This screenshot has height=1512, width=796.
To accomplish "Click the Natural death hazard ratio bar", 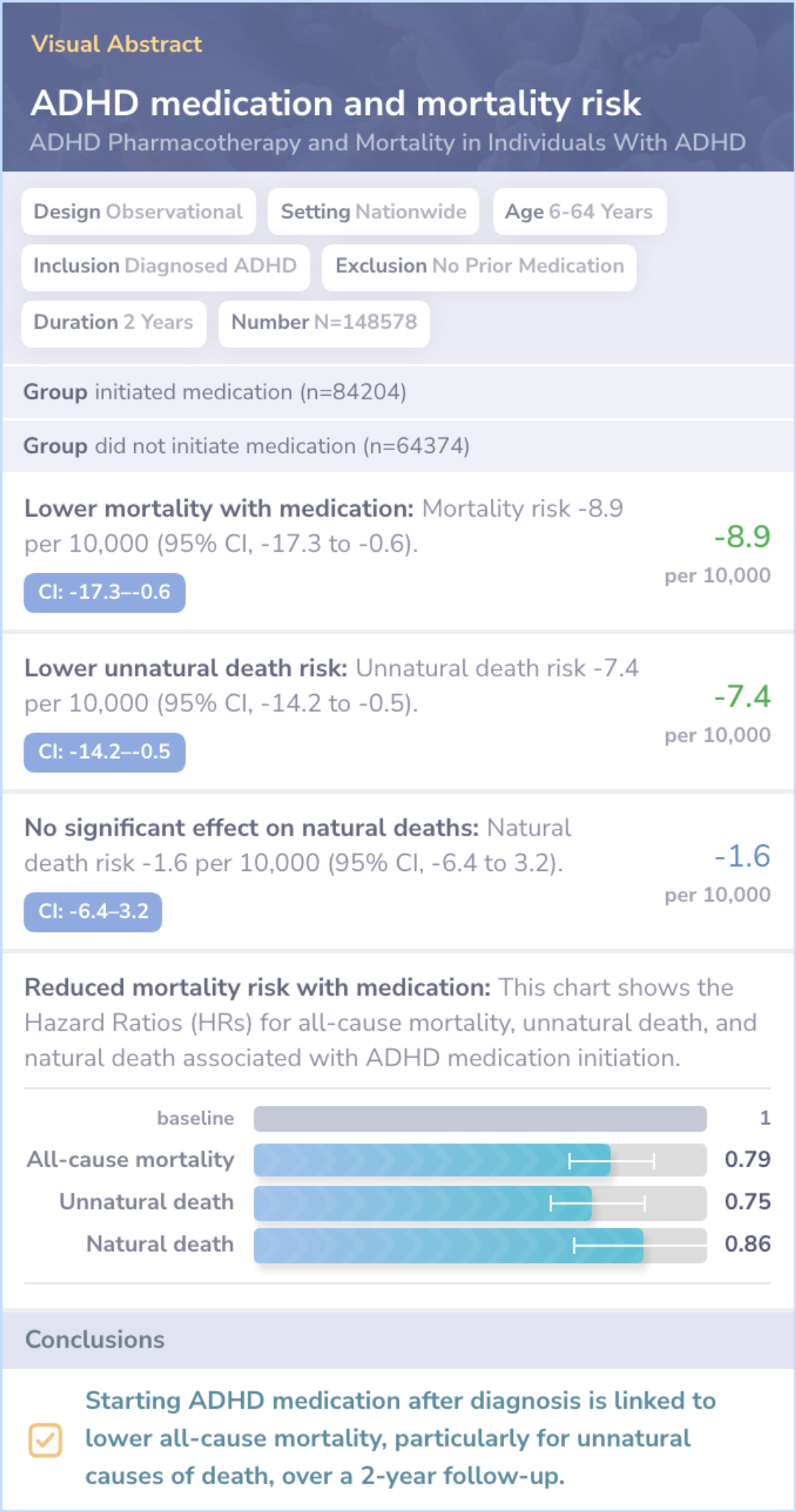I will [448, 1245].
